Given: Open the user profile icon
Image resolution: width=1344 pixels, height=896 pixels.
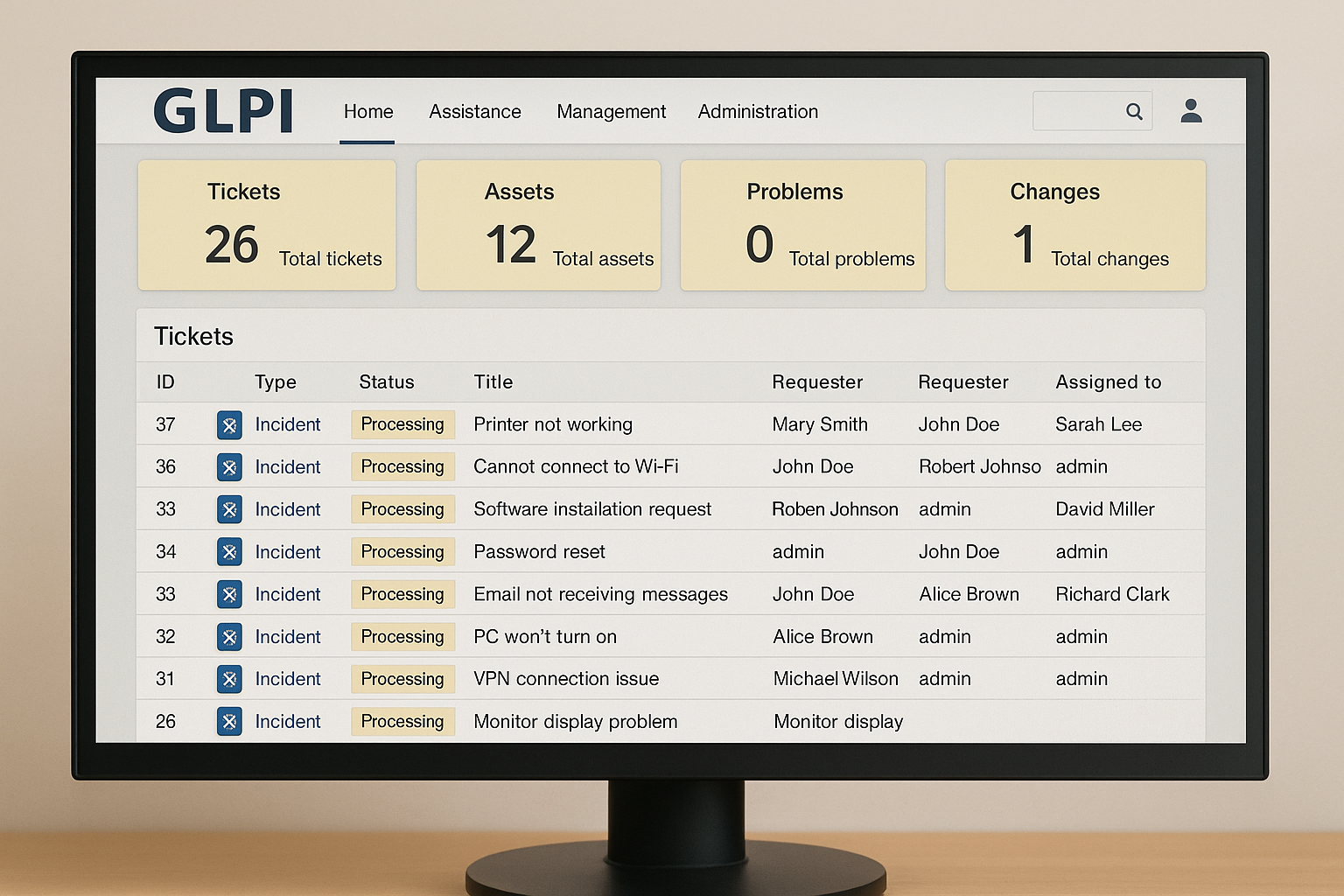Looking at the screenshot, I should (1191, 111).
